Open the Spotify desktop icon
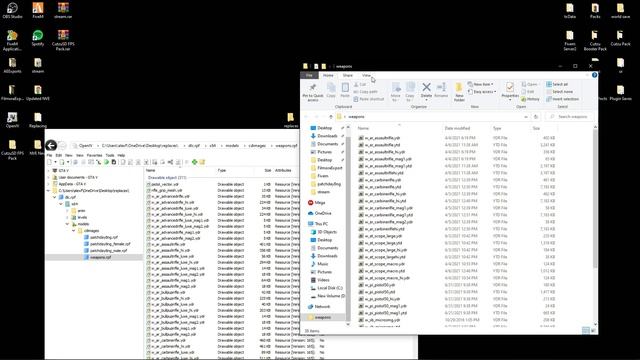 pos(38,38)
